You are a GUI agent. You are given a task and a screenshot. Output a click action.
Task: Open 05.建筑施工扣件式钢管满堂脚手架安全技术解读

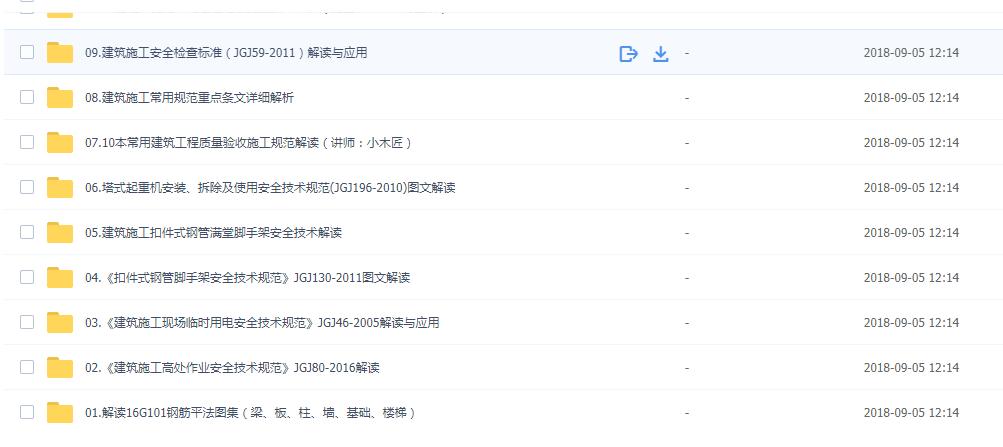pos(213,233)
